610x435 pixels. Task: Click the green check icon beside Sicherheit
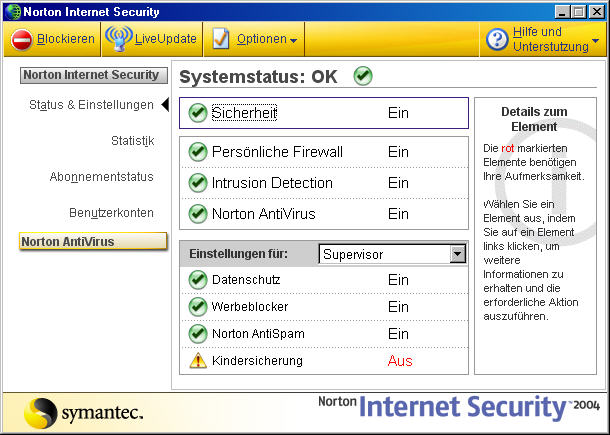click(x=198, y=113)
